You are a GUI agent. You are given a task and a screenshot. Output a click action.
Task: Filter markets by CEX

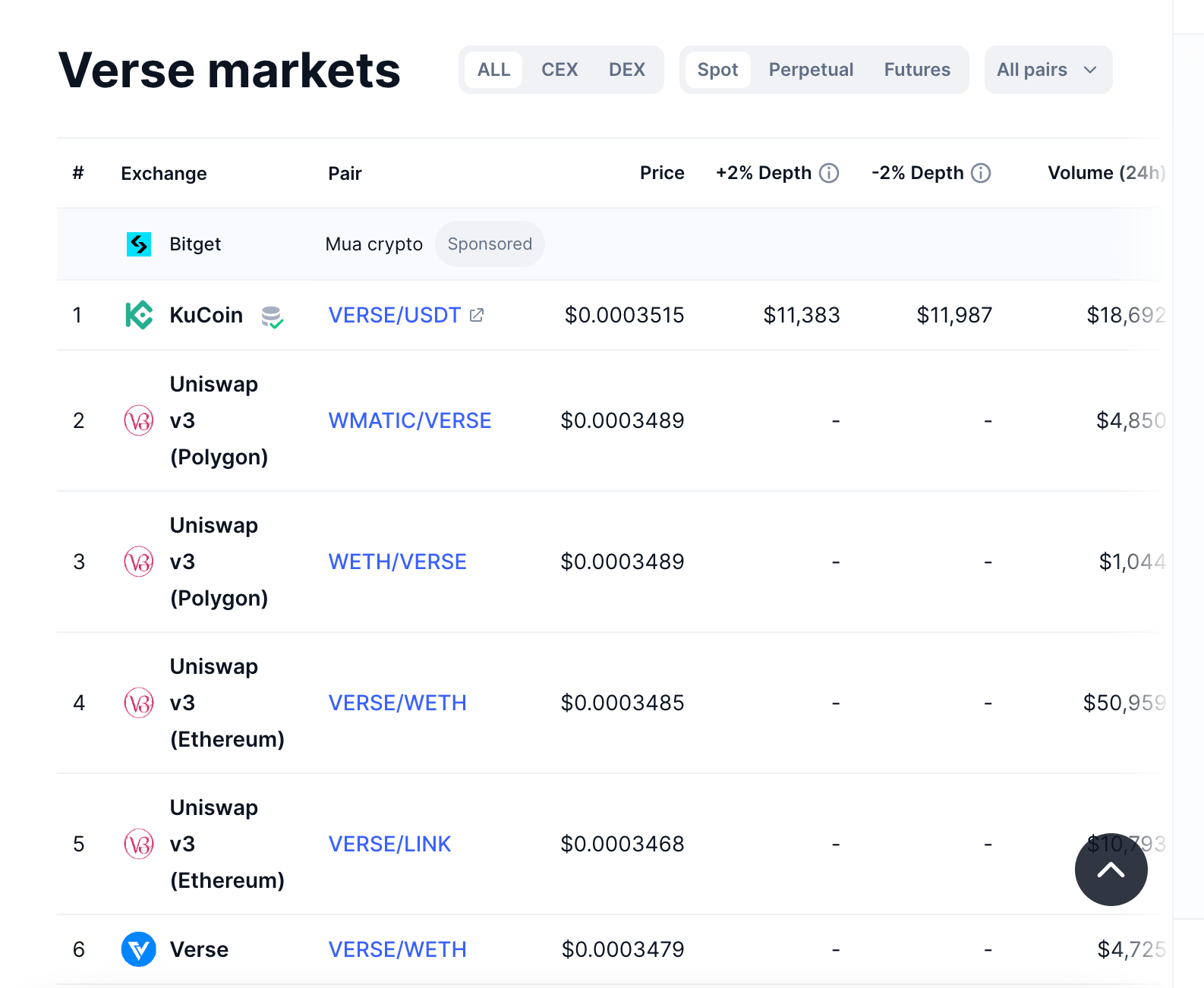click(x=559, y=70)
